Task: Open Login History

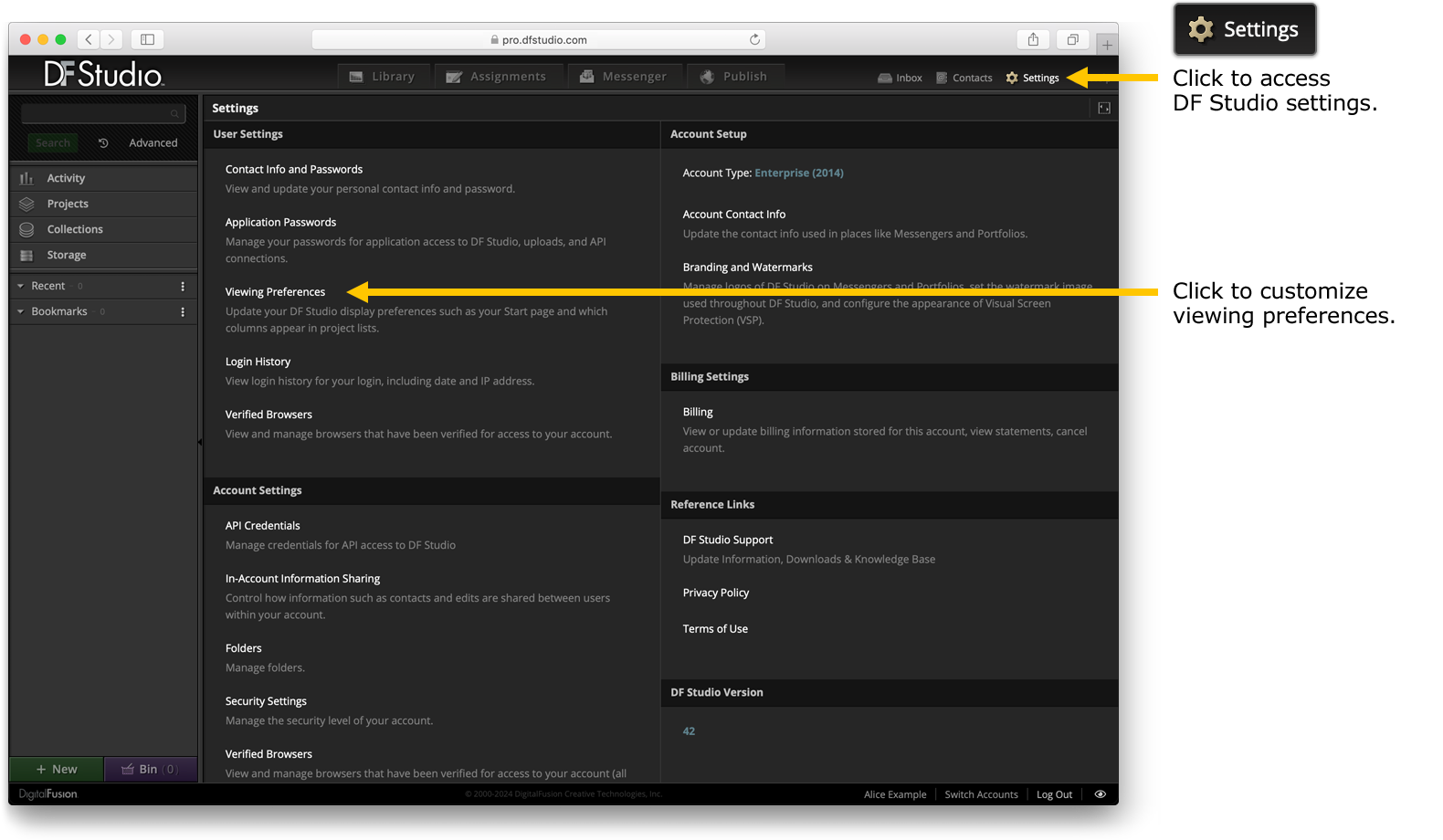Action: coord(258,362)
